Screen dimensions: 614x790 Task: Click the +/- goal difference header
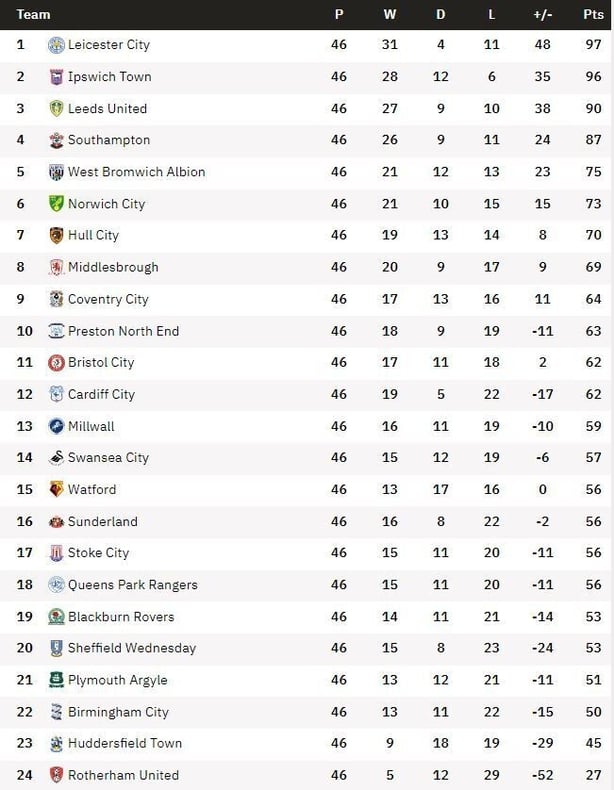click(x=542, y=15)
